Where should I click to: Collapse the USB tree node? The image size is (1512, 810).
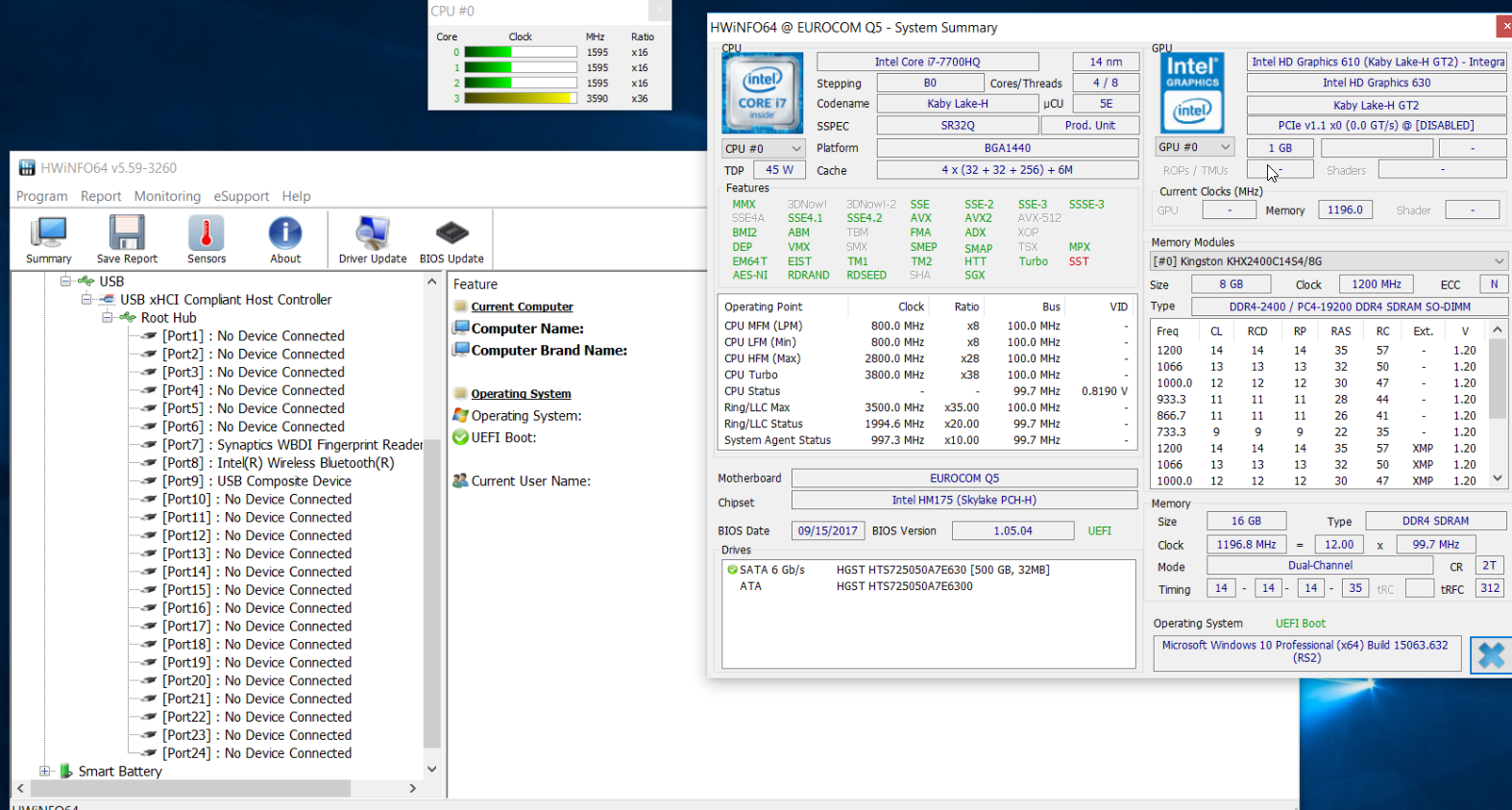tap(65, 282)
